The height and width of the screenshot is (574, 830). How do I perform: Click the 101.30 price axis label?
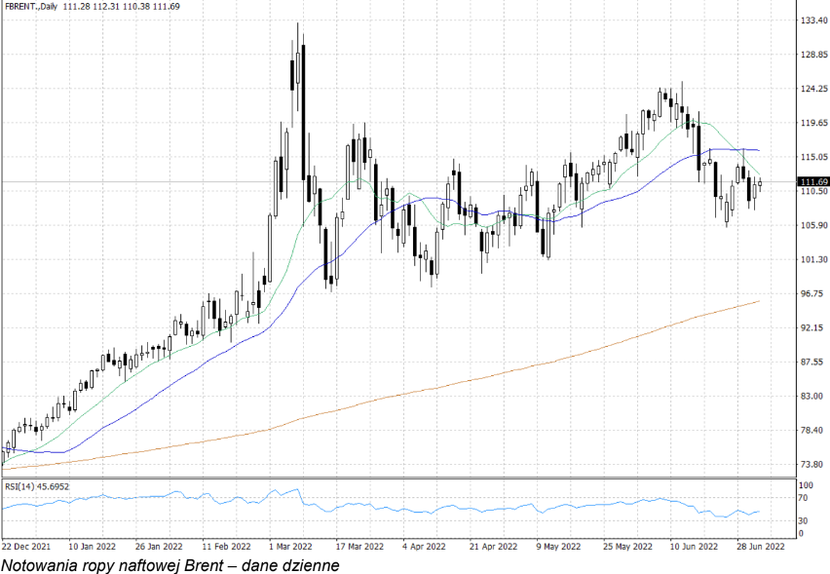814,259
